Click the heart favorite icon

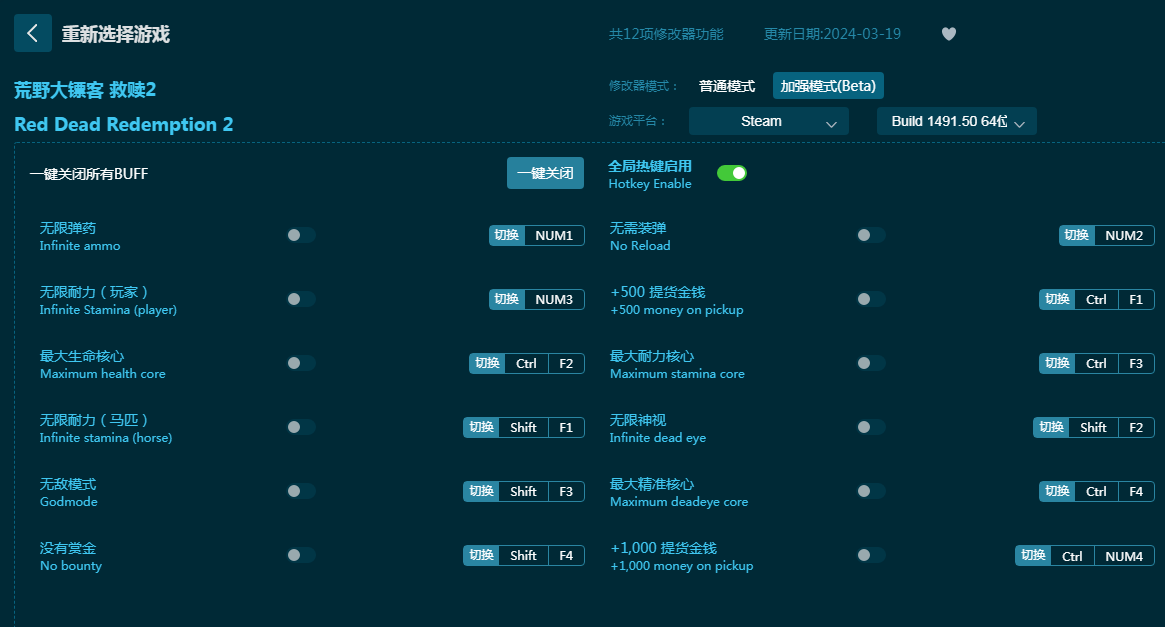pos(949,34)
